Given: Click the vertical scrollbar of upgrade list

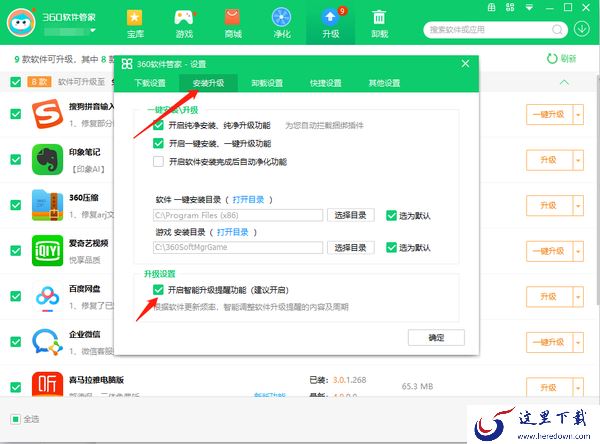Looking at the screenshot, I should (598, 189).
